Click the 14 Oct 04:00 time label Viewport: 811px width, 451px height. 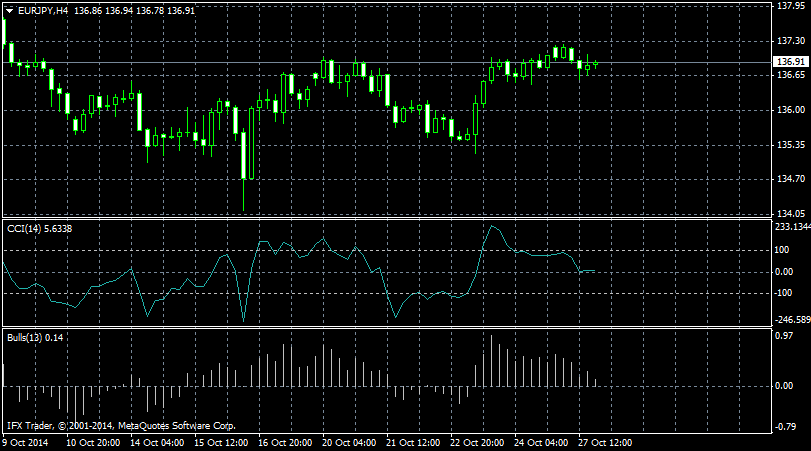[155, 442]
